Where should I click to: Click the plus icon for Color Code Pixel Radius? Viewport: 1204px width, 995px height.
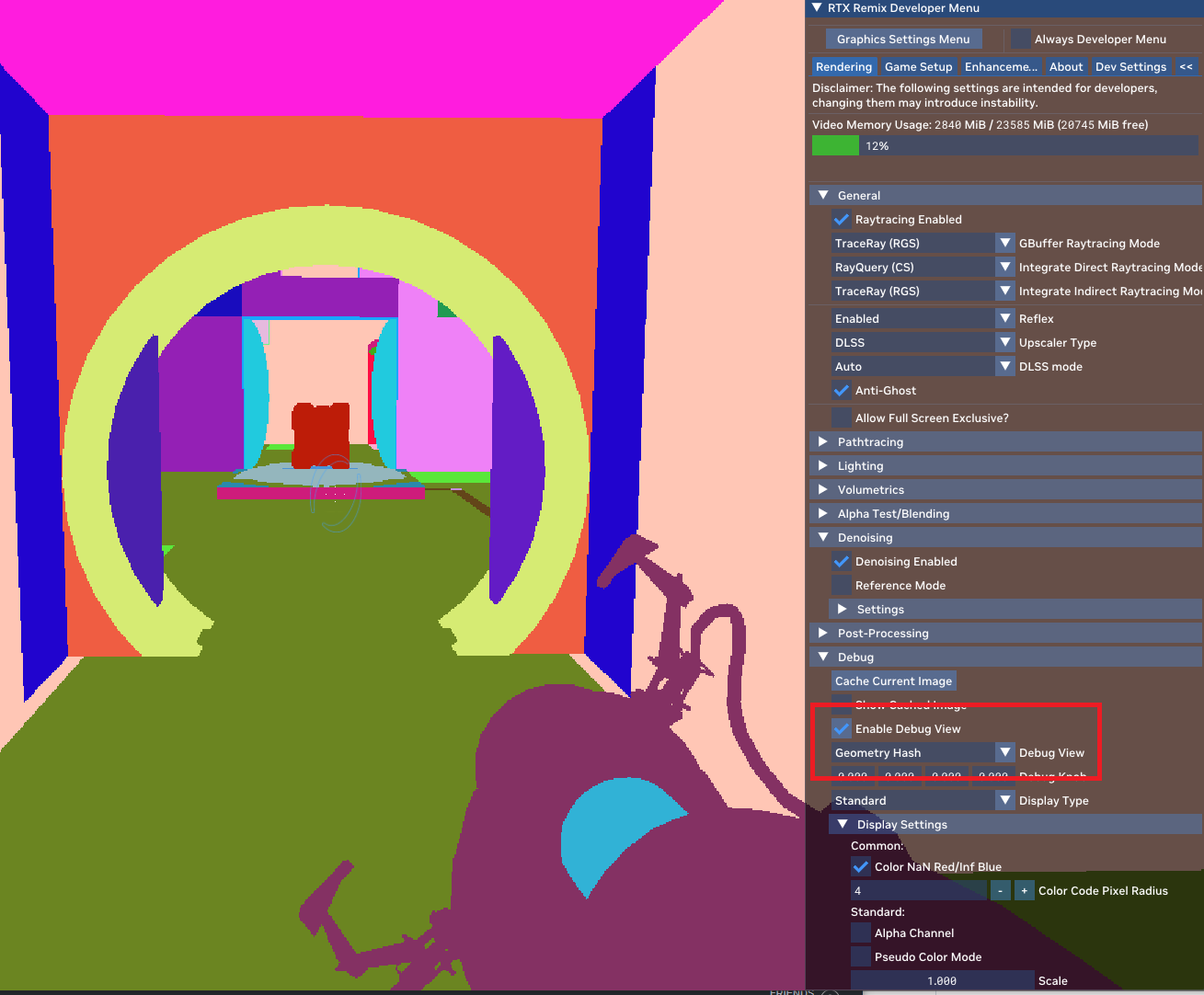pos(1024,890)
